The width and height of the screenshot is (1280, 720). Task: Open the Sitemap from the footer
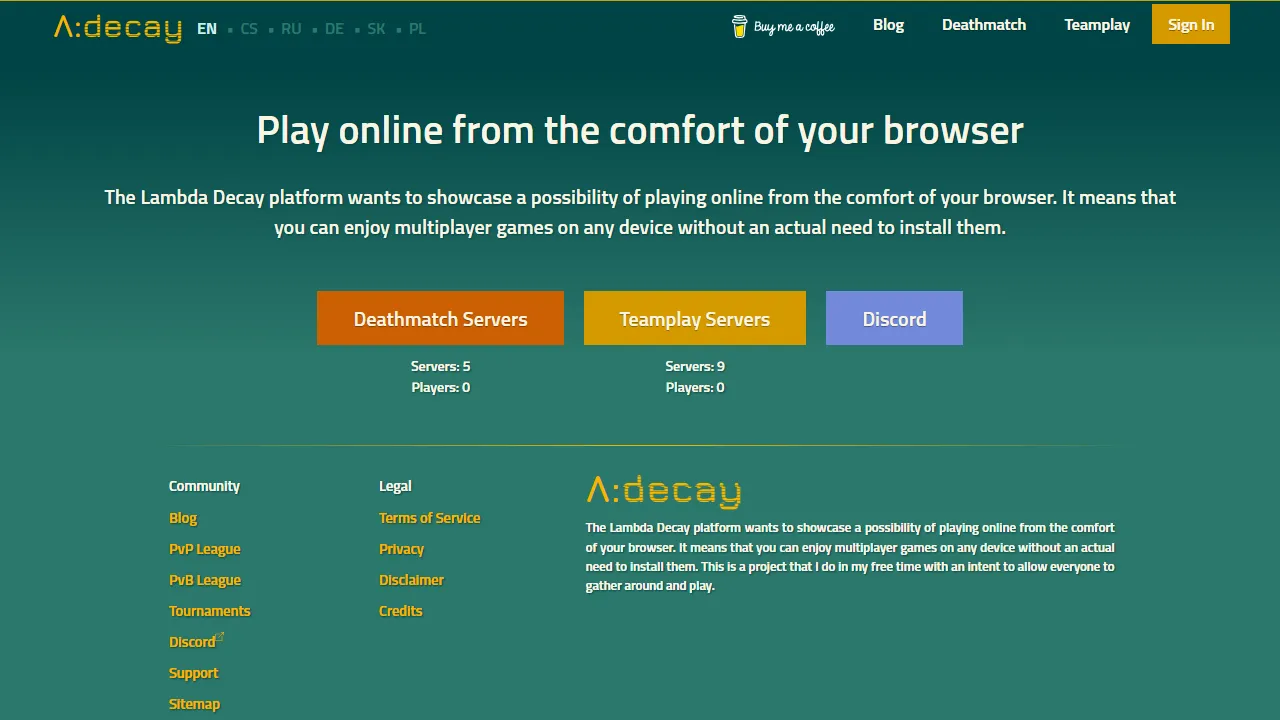tap(194, 703)
